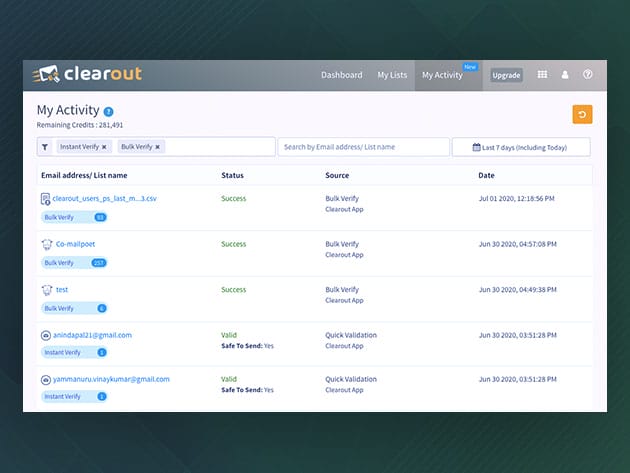Viewport: 630px width, 473px height.
Task: Switch to the My Lists tab
Action: coord(393,75)
